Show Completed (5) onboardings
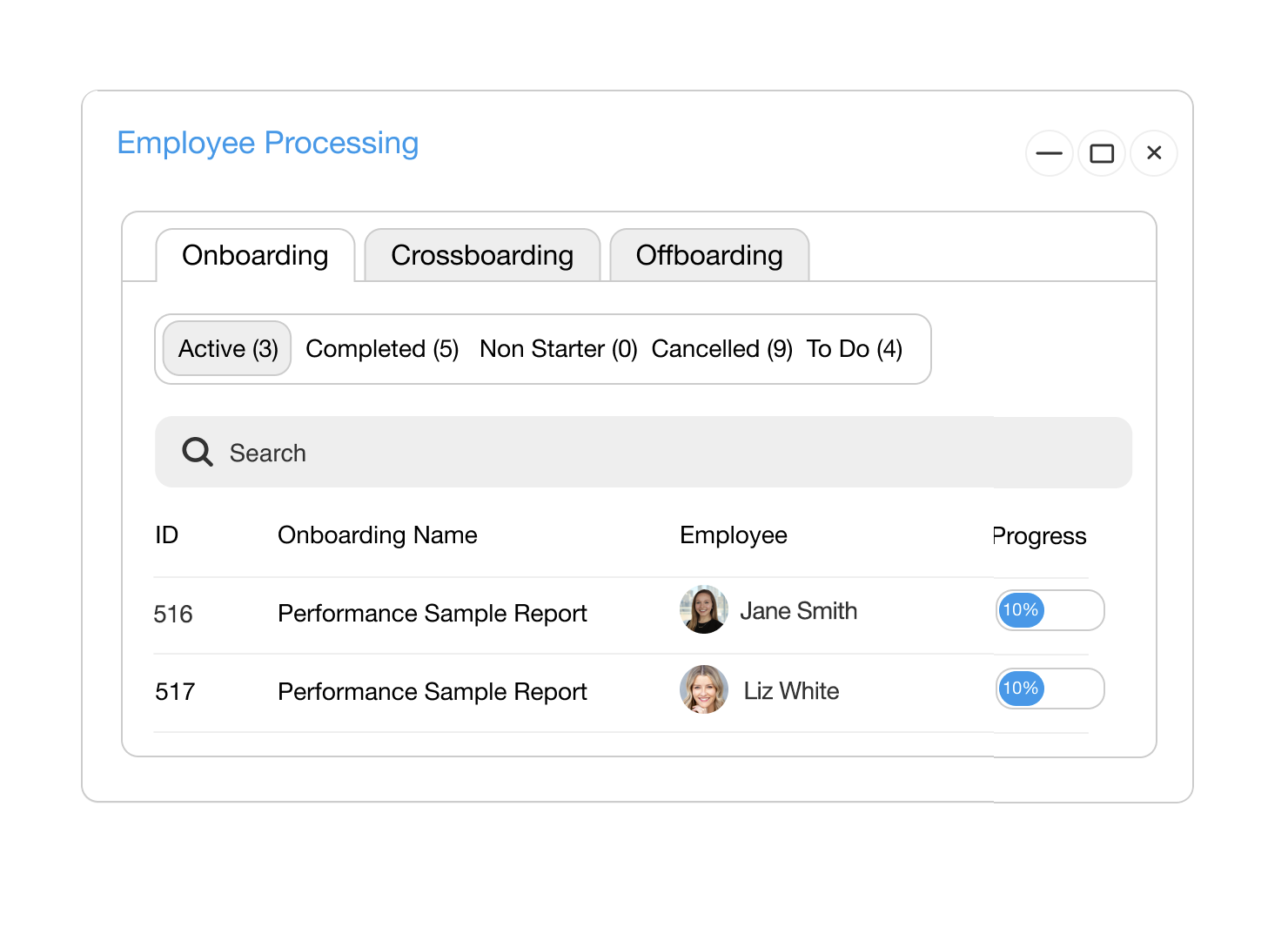The width and height of the screenshot is (1288, 941). [382, 348]
